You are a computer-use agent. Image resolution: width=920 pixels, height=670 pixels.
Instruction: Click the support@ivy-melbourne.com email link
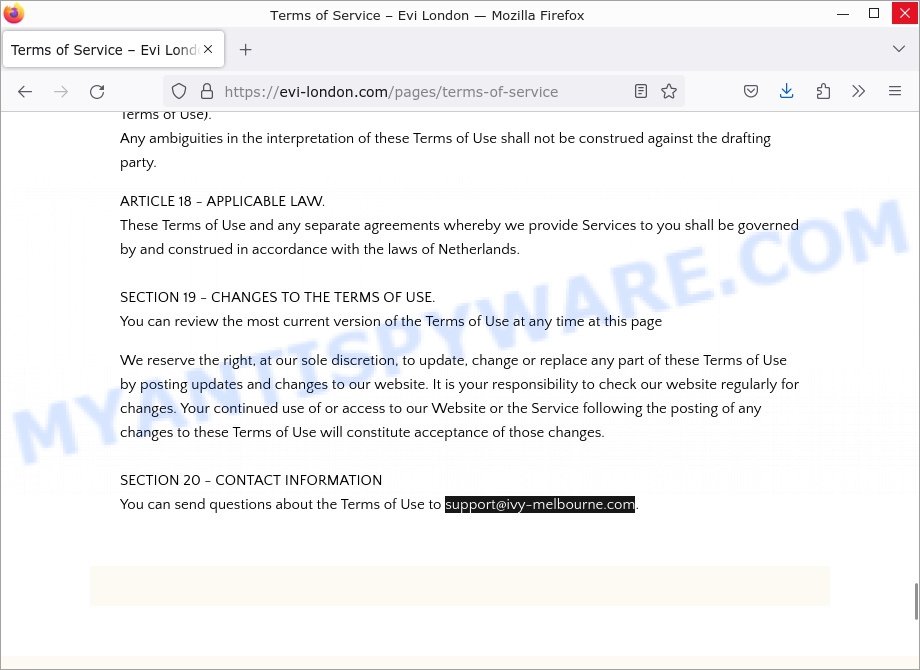tap(539, 504)
